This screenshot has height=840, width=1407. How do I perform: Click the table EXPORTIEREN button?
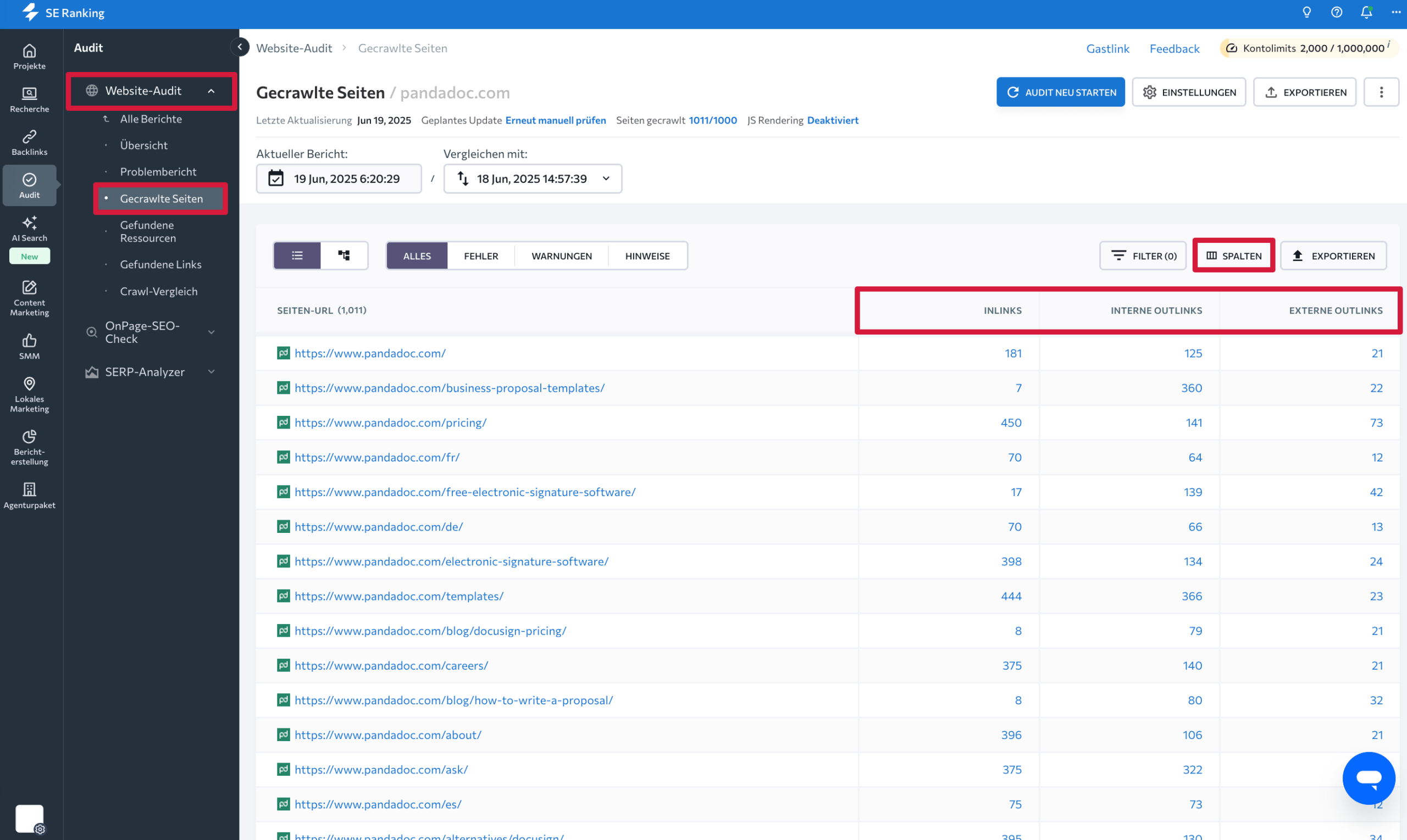click(1333, 256)
